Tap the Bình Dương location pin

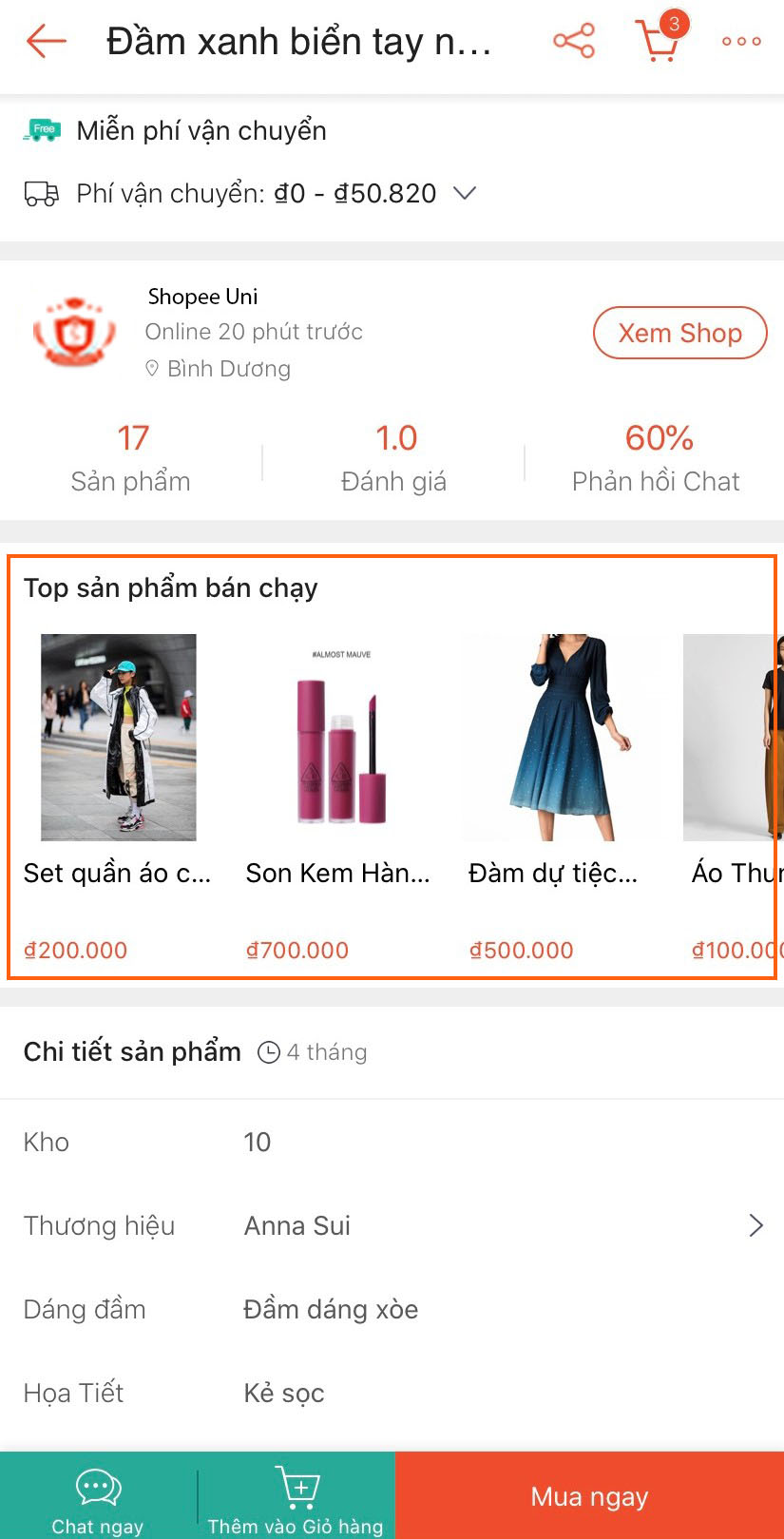click(152, 369)
